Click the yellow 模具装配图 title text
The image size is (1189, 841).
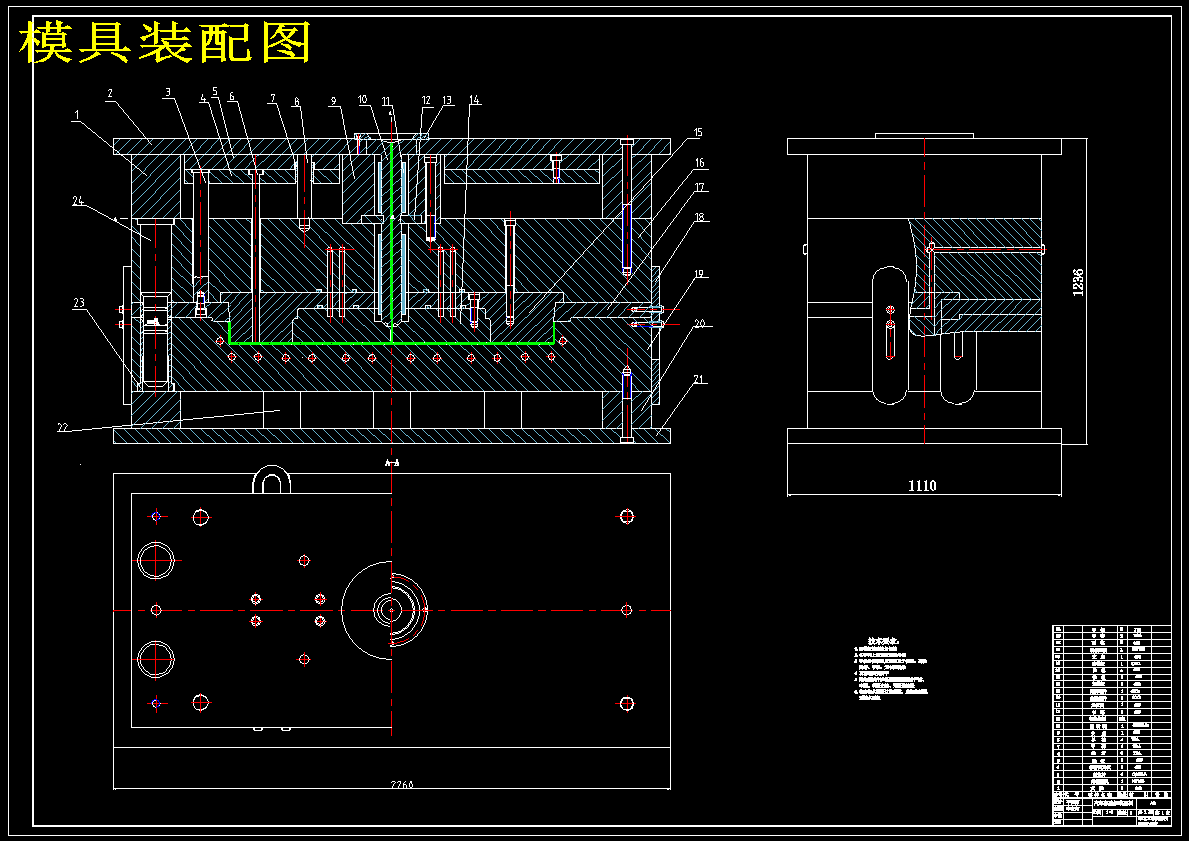point(165,42)
